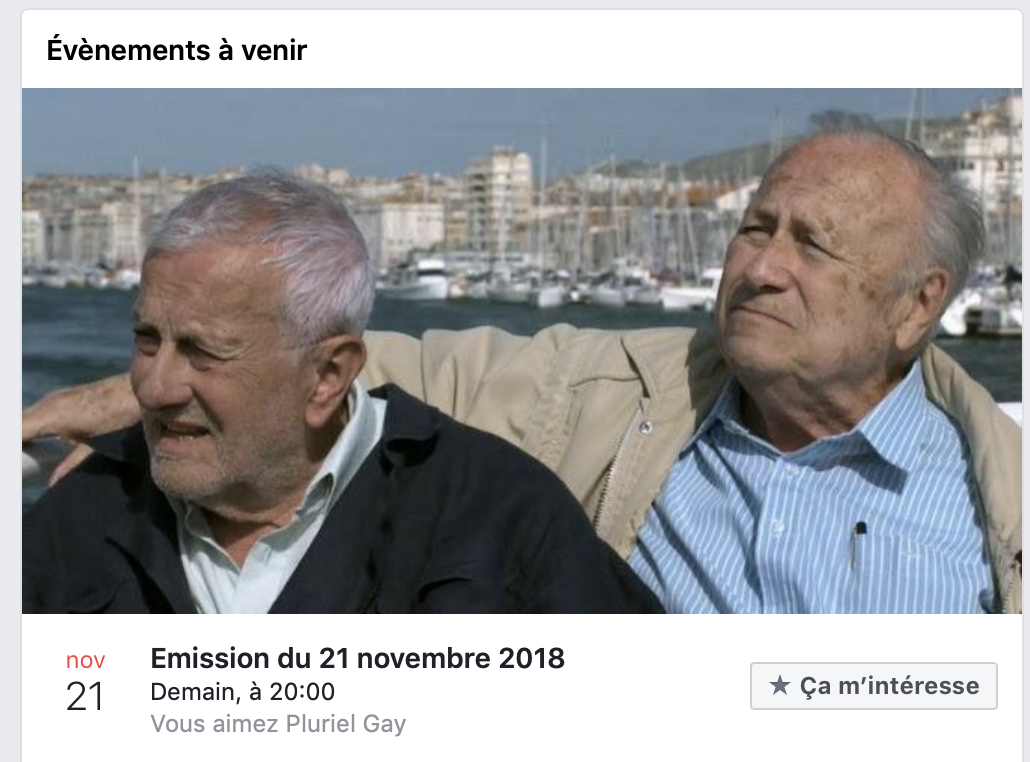Open the Emission du 21 novembre 2018 event
Viewport: 1030px width, 762px height.
tap(357, 658)
